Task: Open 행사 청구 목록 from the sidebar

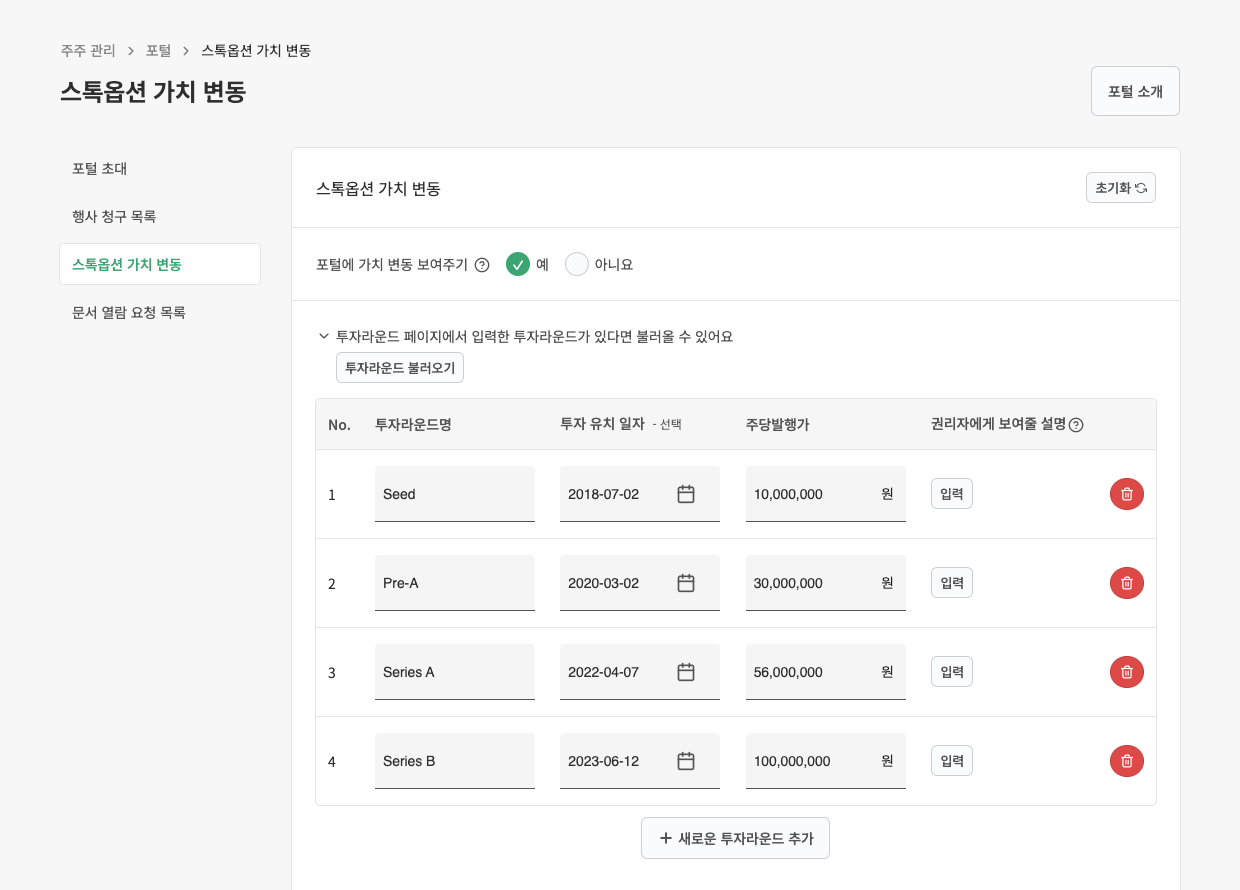Action: tap(112, 216)
